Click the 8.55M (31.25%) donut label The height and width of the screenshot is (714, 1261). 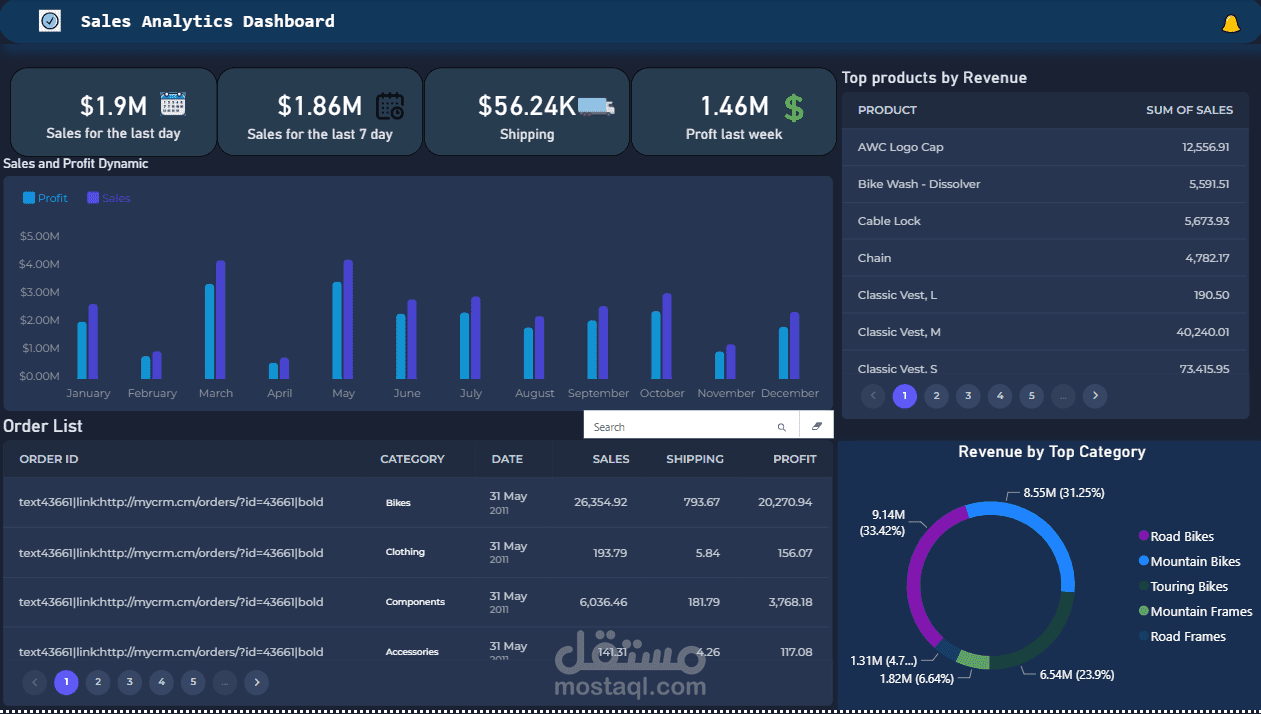point(1064,493)
